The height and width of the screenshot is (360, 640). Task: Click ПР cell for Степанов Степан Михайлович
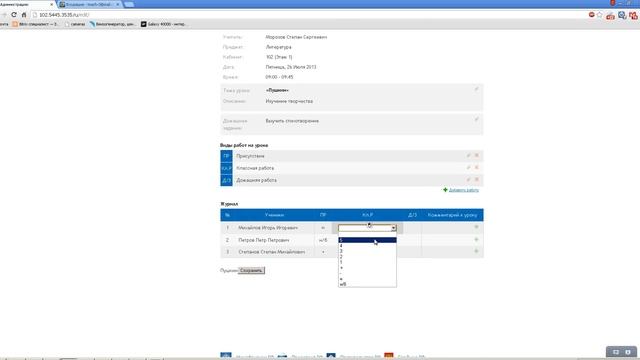tap(323, 252)
